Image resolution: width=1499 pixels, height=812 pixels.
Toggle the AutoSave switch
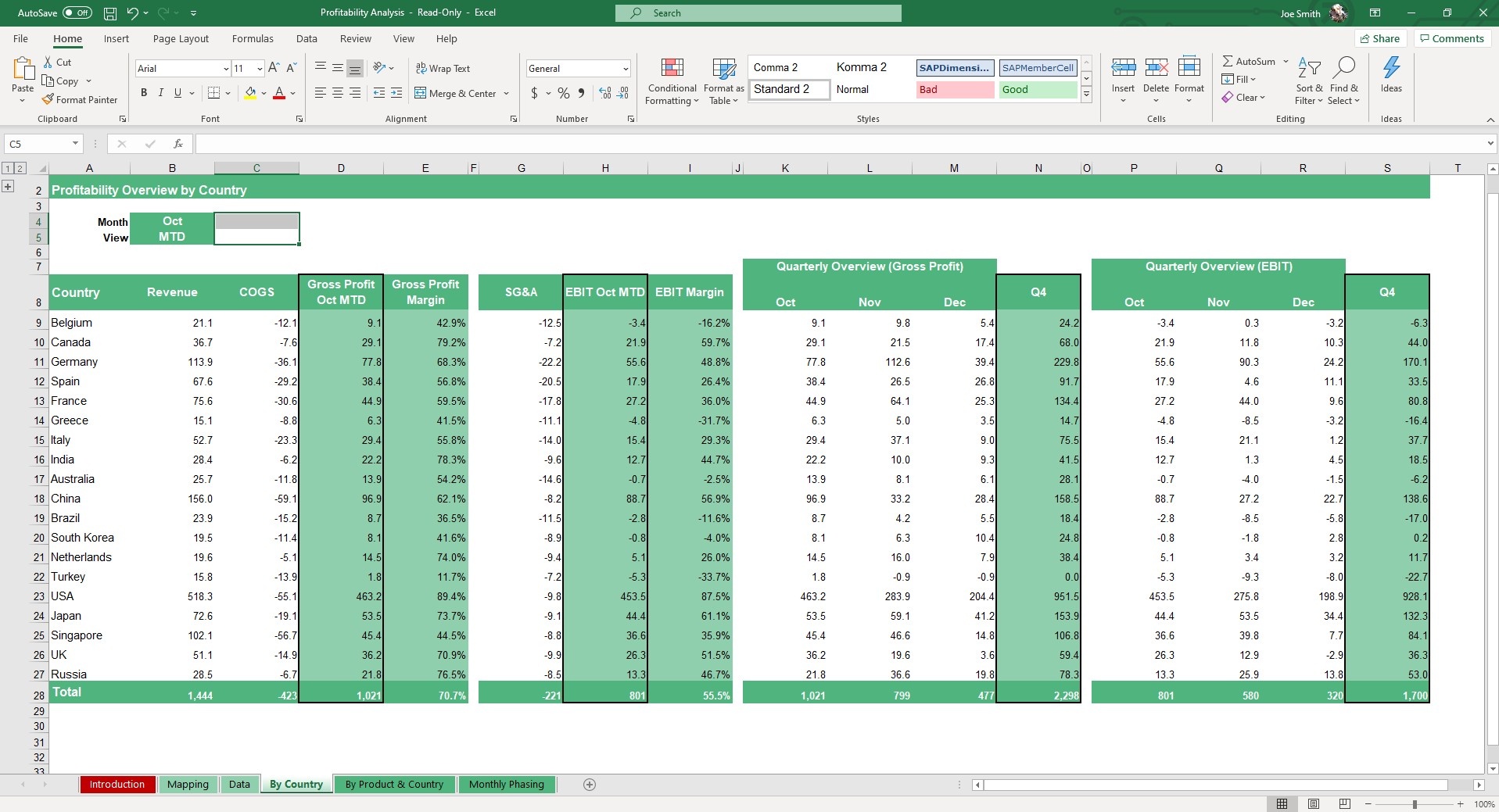click(x=77, y=13)
